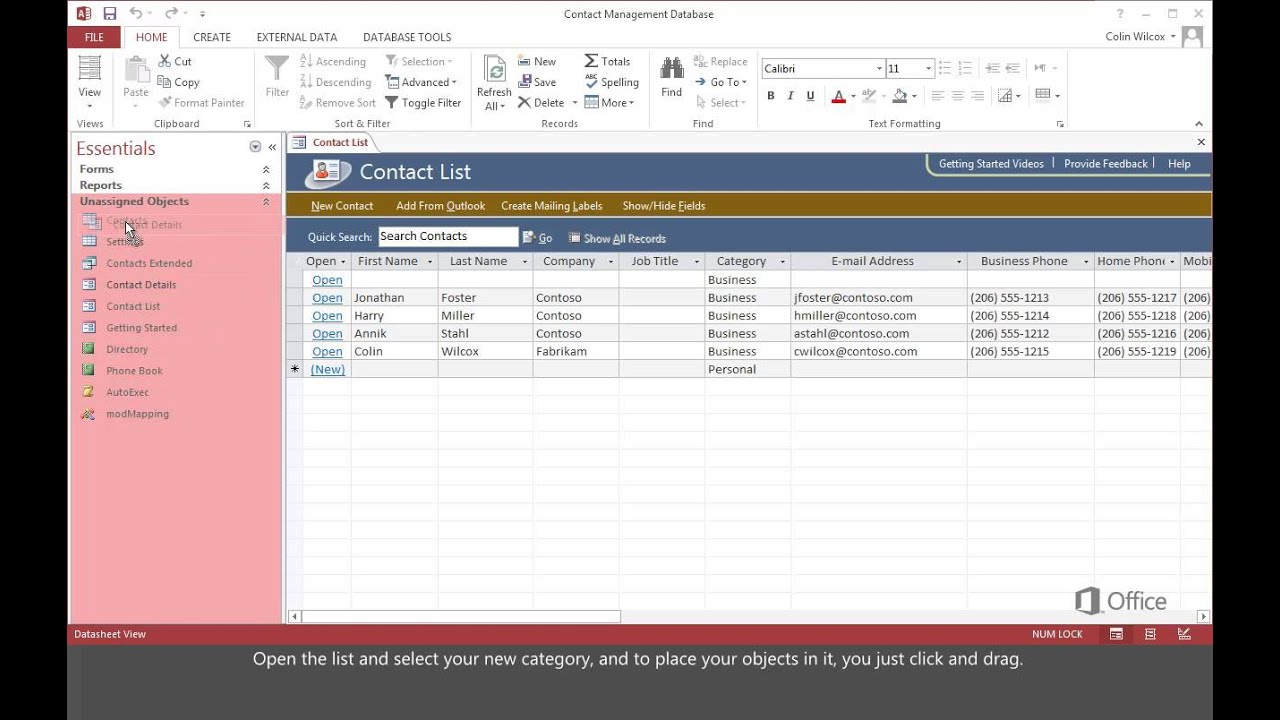Viewport: 1280px width, 720px height.
Task: Click the background fill color bucket
Action: click(x=899, y=96)
